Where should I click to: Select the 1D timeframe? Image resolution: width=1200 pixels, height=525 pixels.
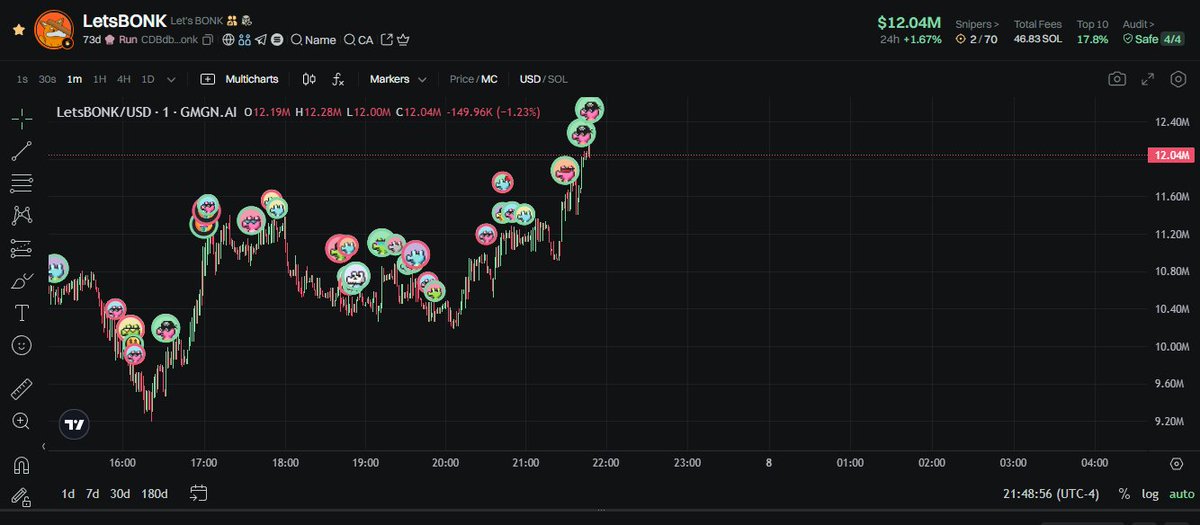(x=148, y=79)
